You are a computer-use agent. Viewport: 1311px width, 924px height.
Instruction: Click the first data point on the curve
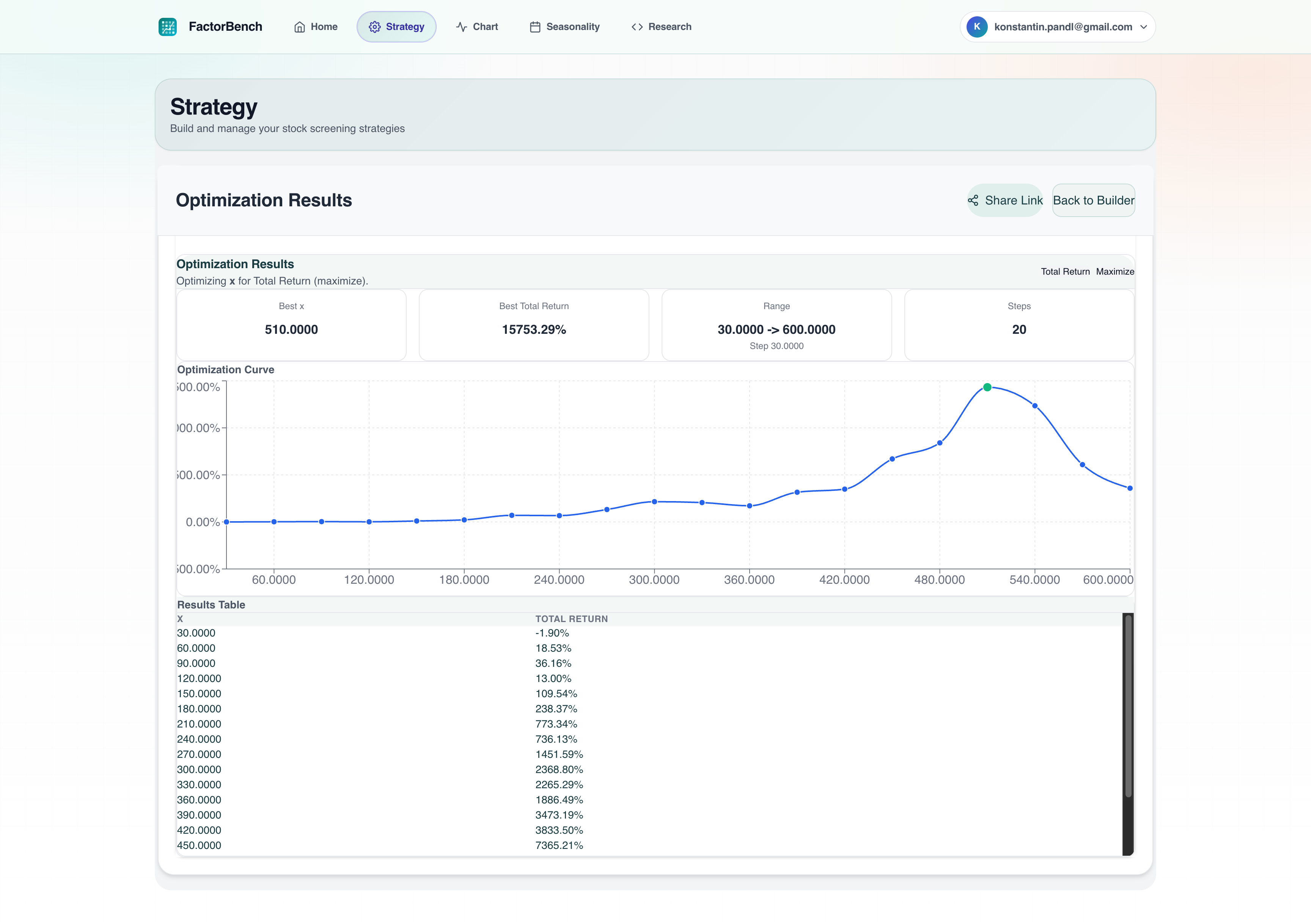click(x=227, y=522)
